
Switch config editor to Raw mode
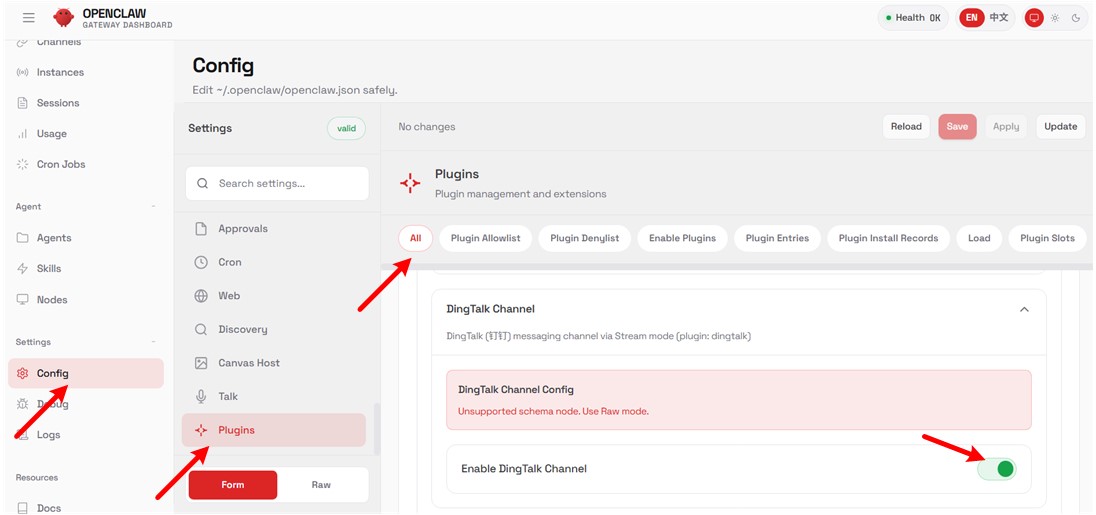click(x=321, y=485)
